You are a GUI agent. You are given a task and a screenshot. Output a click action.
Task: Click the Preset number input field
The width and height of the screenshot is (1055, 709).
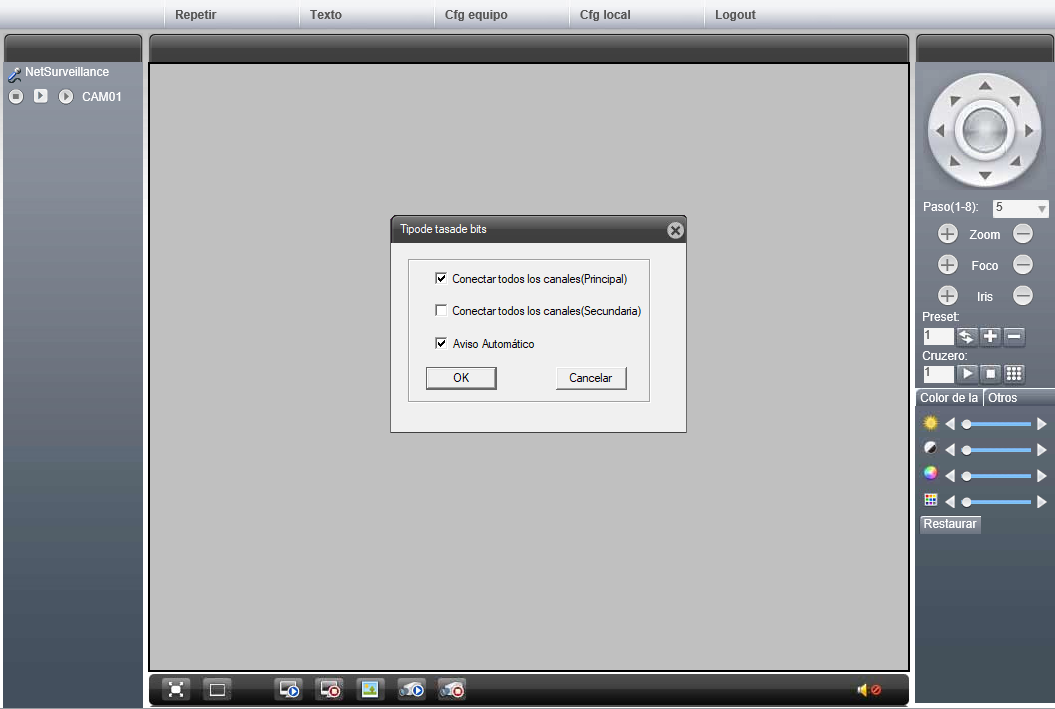coord(938,337)
